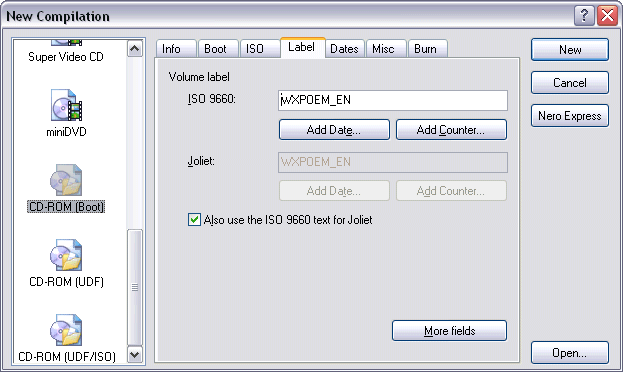Show the Dates tab
The image size is (623, 372).
[x=344, y=49]
